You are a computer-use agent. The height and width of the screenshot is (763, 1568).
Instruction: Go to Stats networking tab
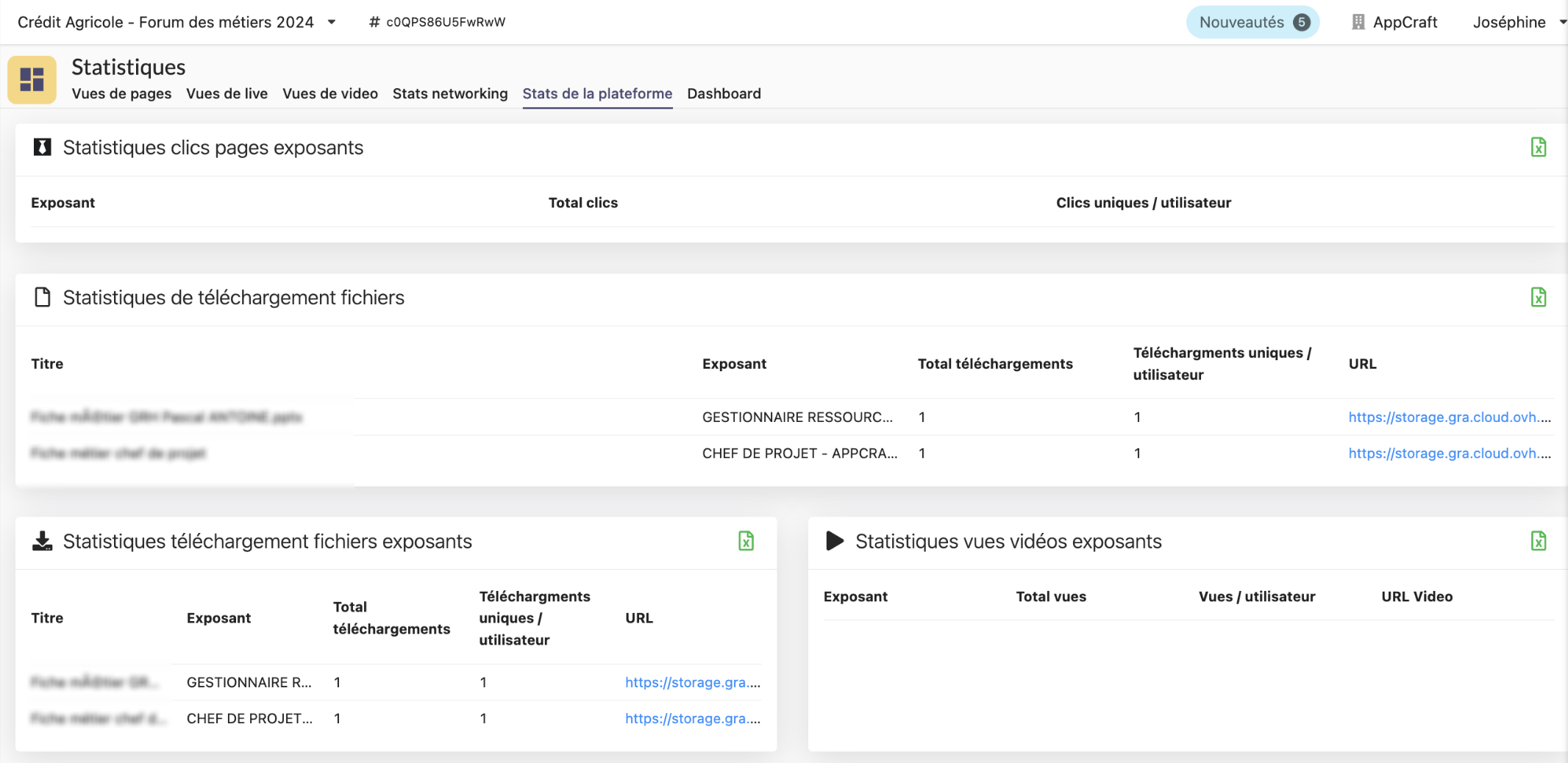(x=450, y=93)
